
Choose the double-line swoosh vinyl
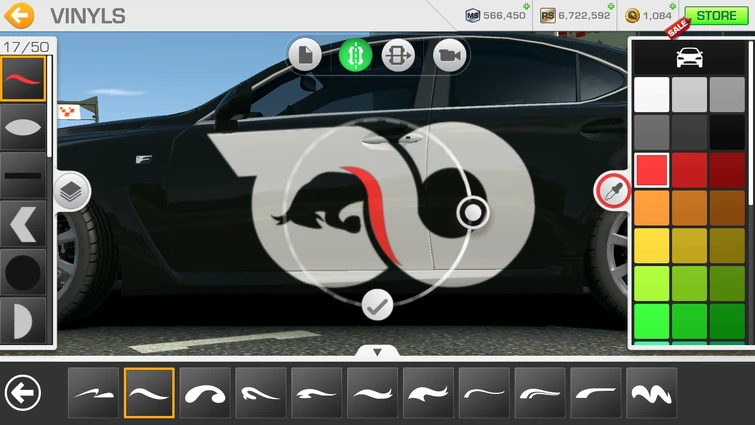point(540,393)
